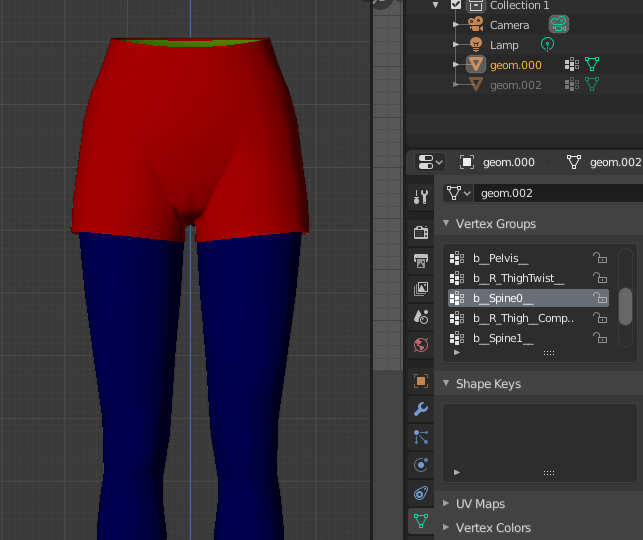Click mesh data icon on geom.000 row
The height and width of the screenshot is (540, 643).
tap(592, 64)
